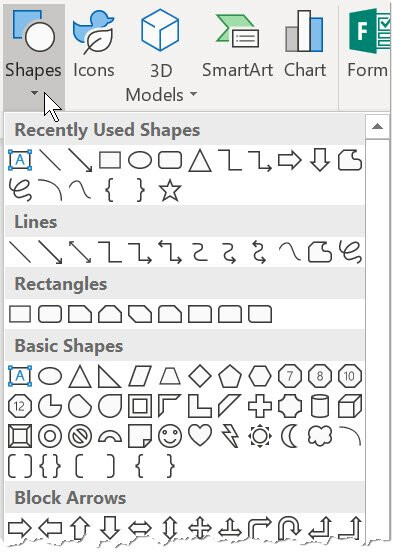Pick the Star shape in Recently Used Shapes
Image resolution: width=394 pixels, height=554 pixels.
pos(170,190)
